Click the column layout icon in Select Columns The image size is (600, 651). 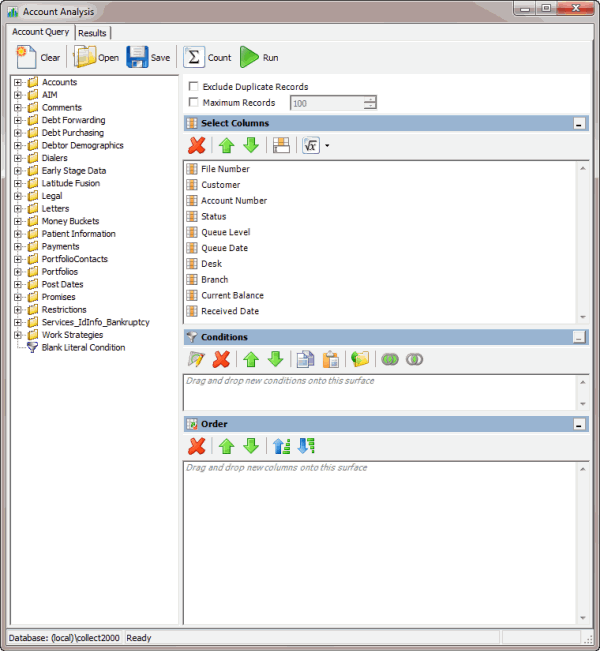coord(281,146)
